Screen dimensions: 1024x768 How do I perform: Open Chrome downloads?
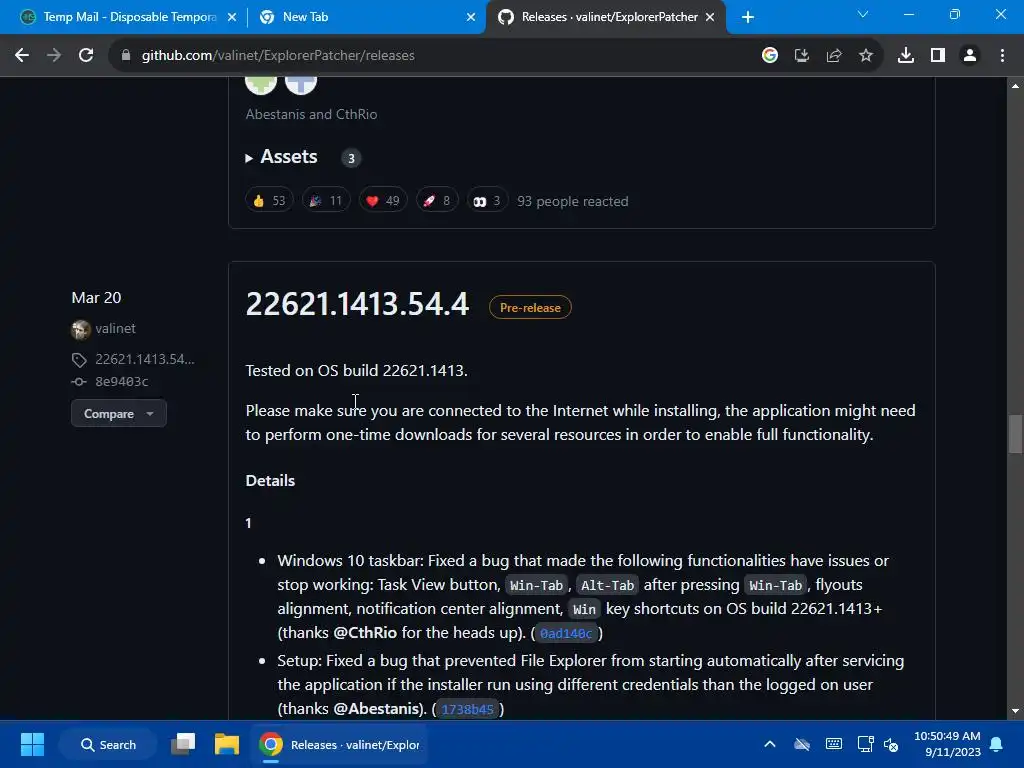tap(906, 56)
